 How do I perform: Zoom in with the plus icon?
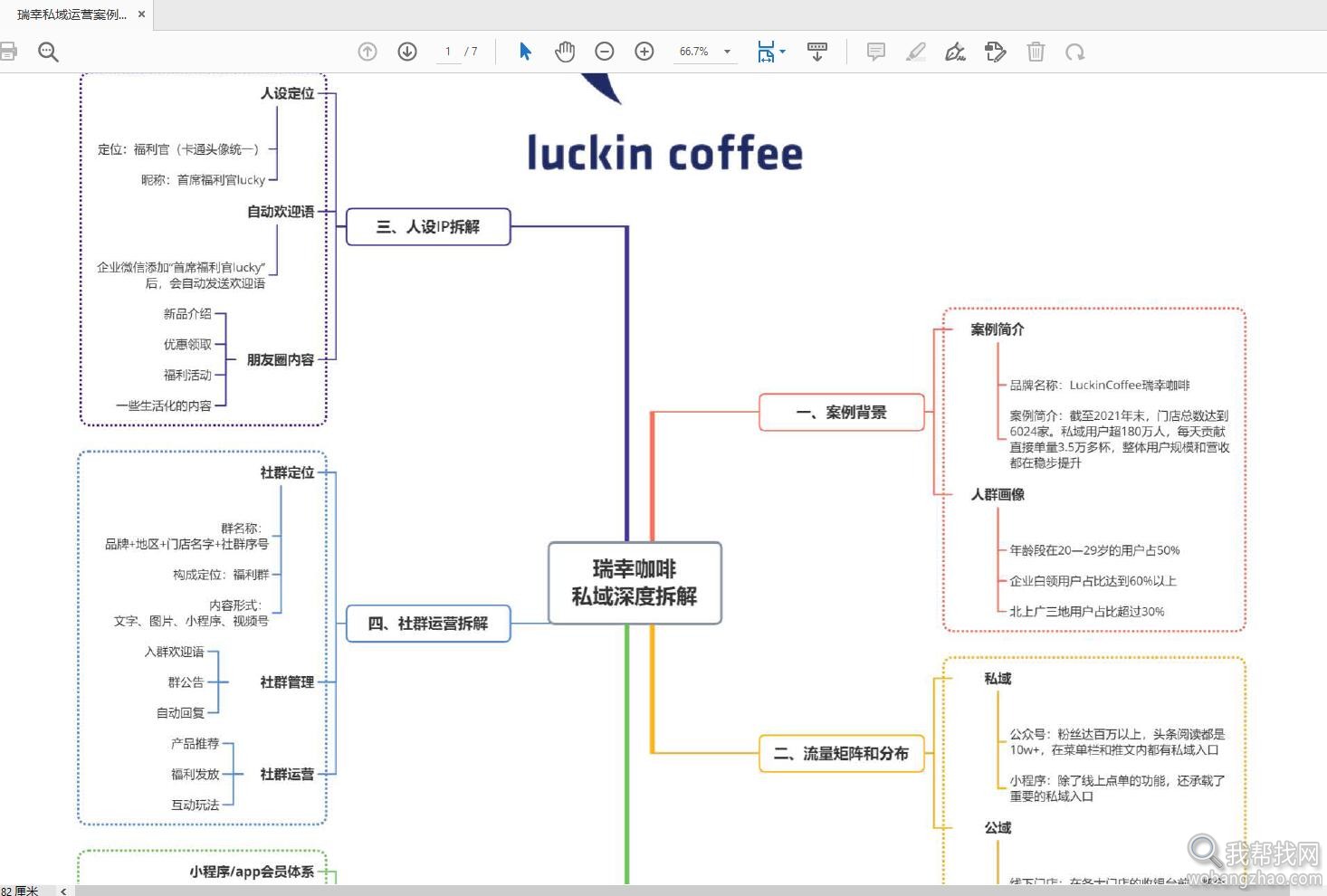pyautogui.click(x=644, y=52)
